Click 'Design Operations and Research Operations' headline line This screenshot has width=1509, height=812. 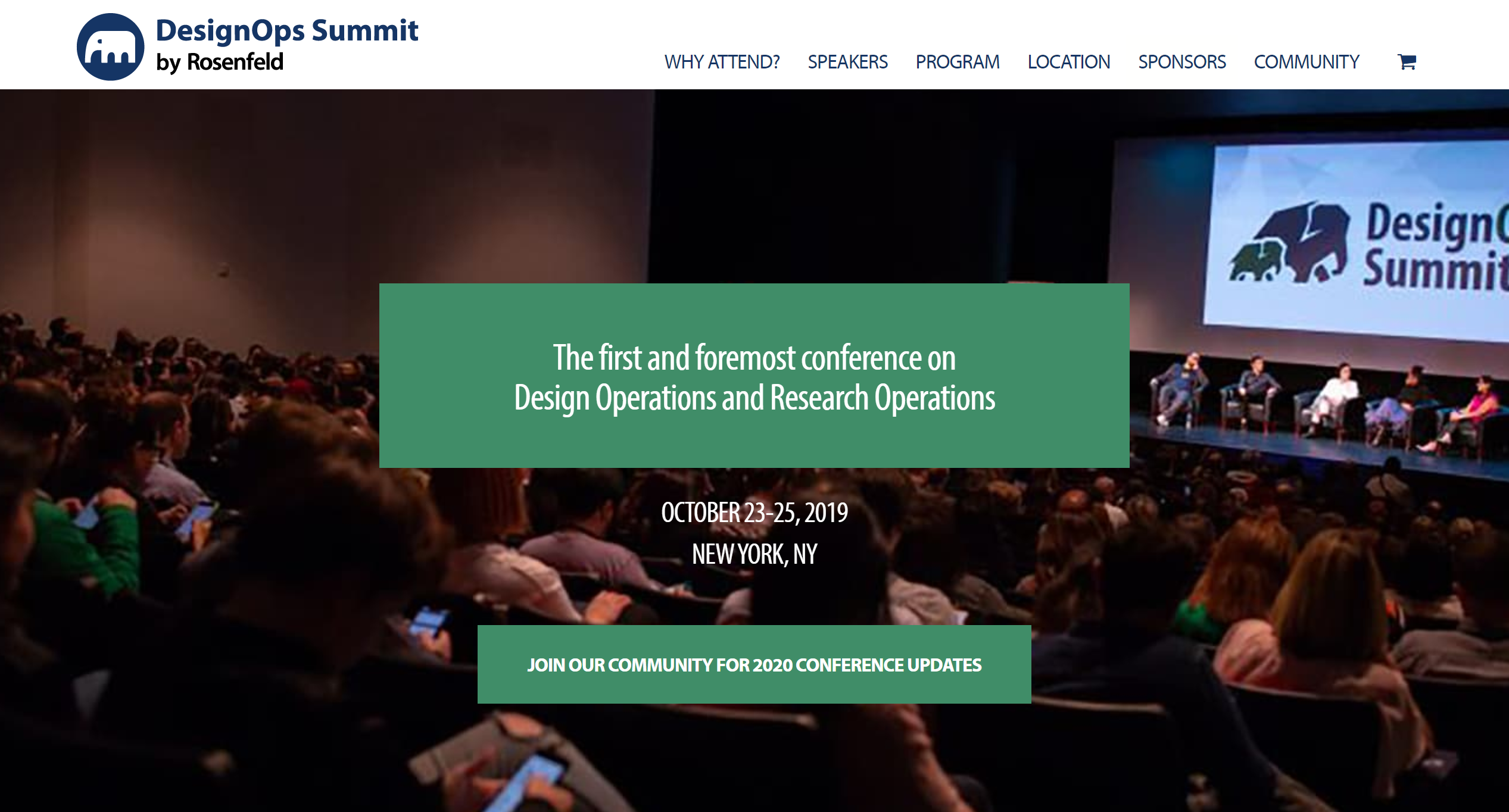coord(754,398)
